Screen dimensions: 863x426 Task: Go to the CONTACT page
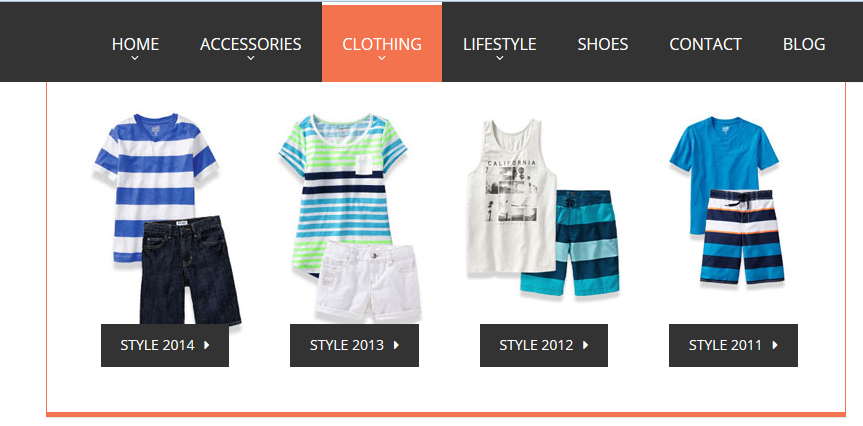click(706, 44)
